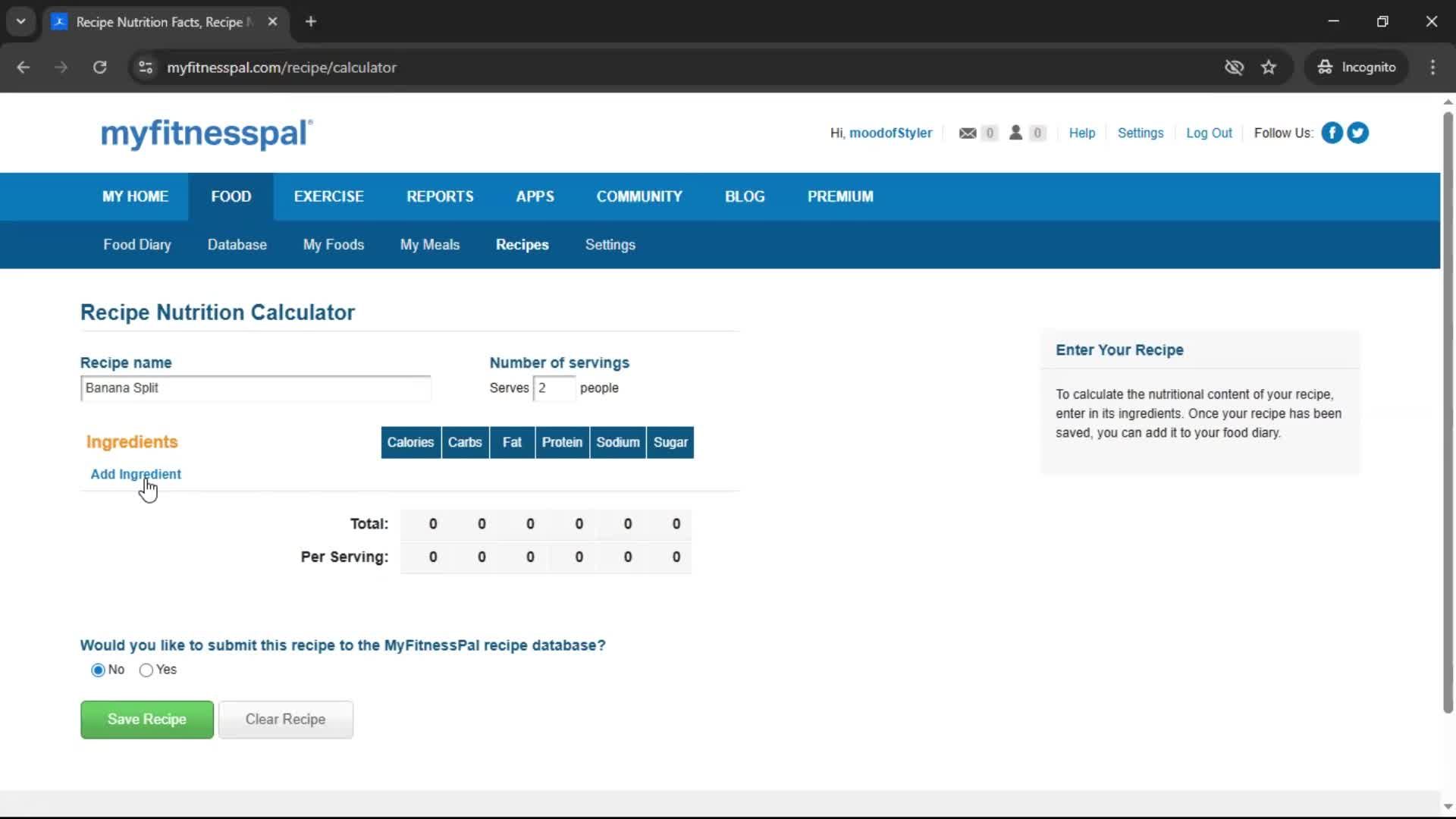
Task: Open the moodofStyler profile link
Action: click(x=890, y=133)
